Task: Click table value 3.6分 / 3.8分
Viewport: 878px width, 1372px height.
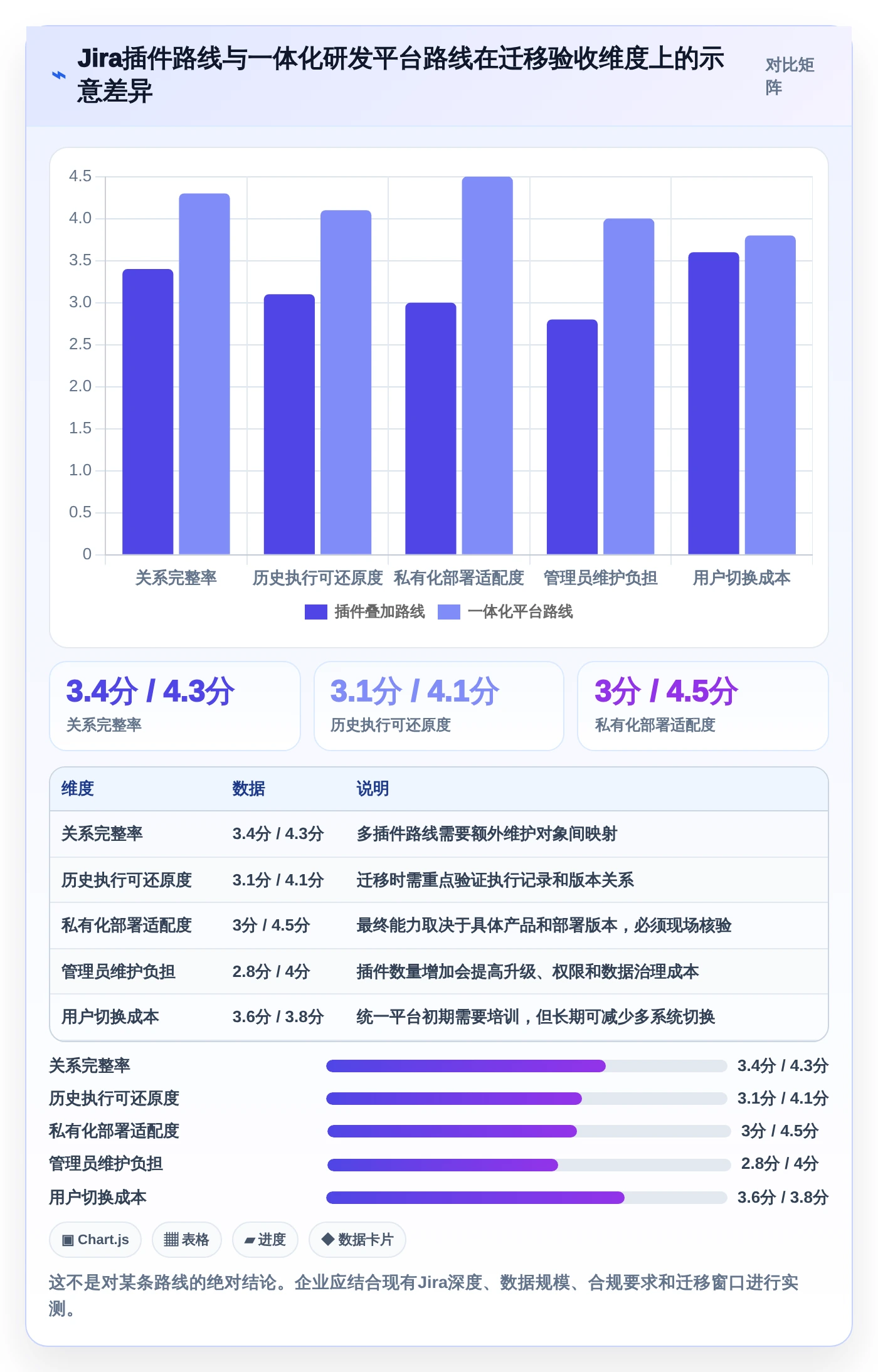Action: pos(278,1017)
